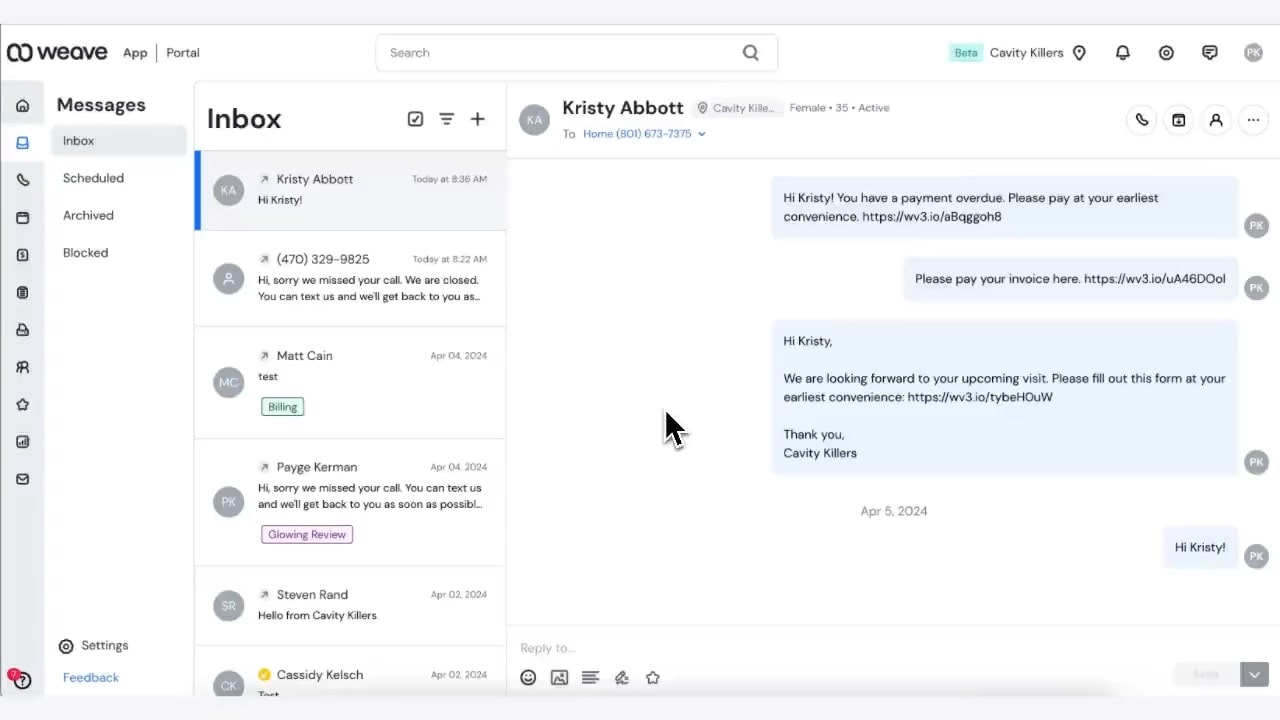1280x720 pixels.
Task: Expand the Home (801) 673-7375 dropdown
Action: (x=701, y=133)
